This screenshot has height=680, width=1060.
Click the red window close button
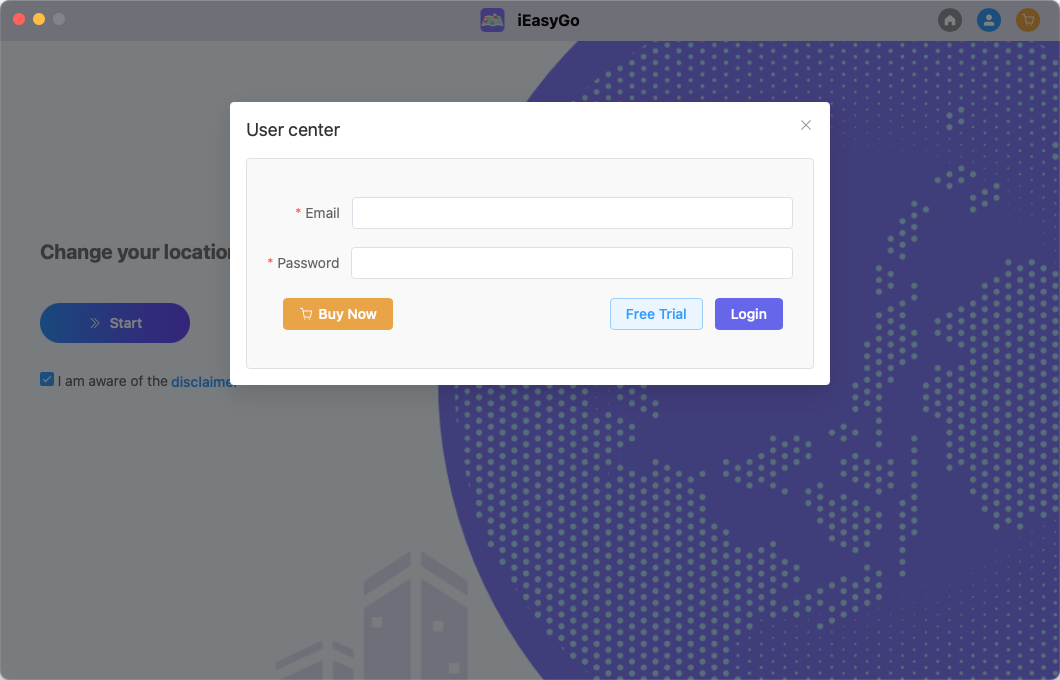pyautogui.click(x=19, y=19)
